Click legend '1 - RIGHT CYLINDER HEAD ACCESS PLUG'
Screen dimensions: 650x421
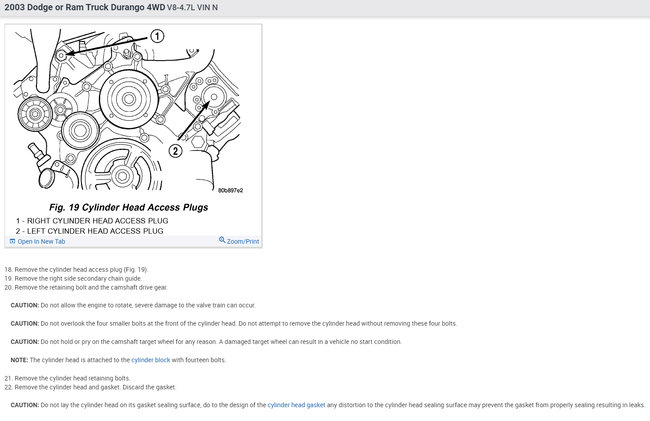point(92,221)
